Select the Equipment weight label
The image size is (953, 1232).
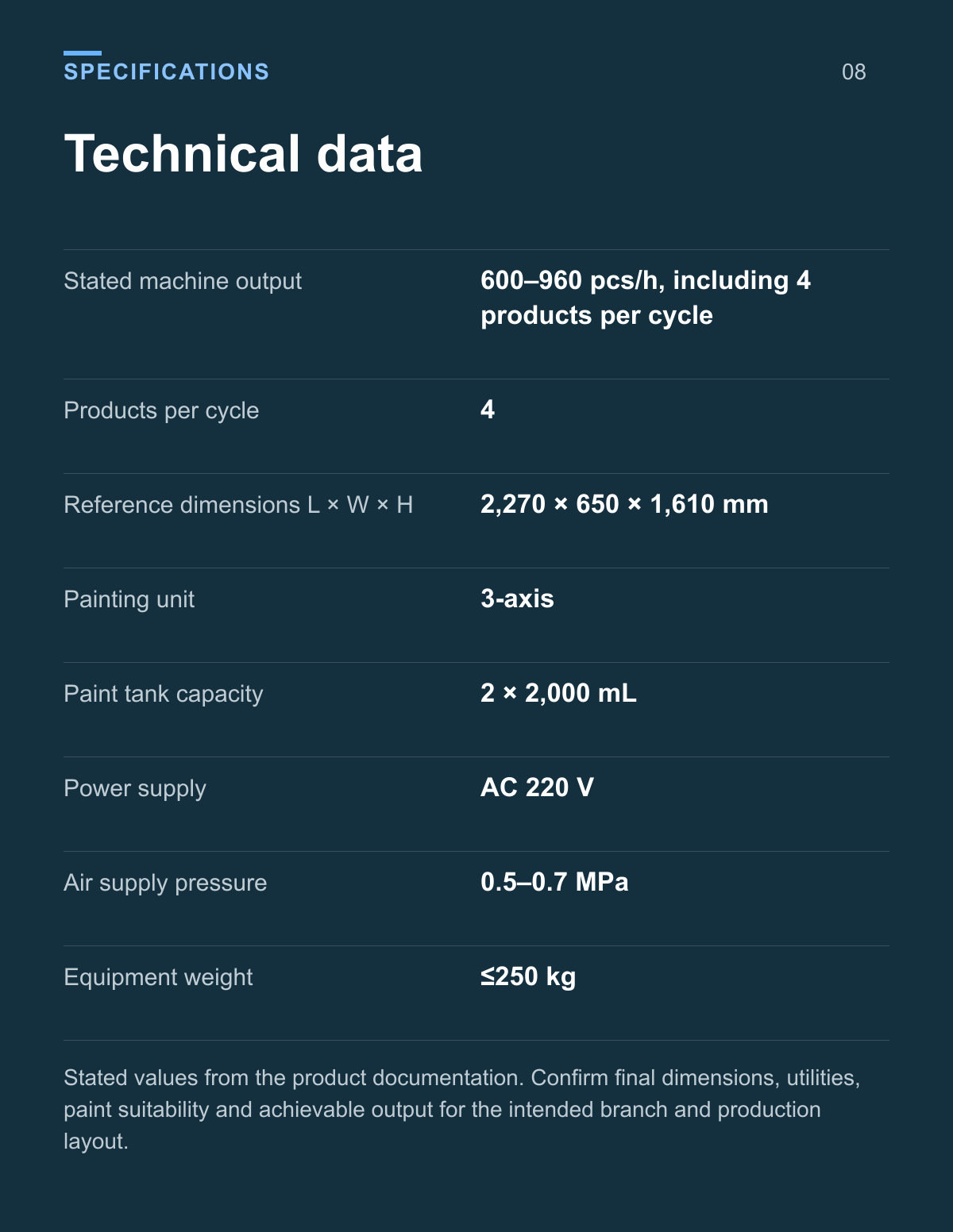click(x=158, y=977)
